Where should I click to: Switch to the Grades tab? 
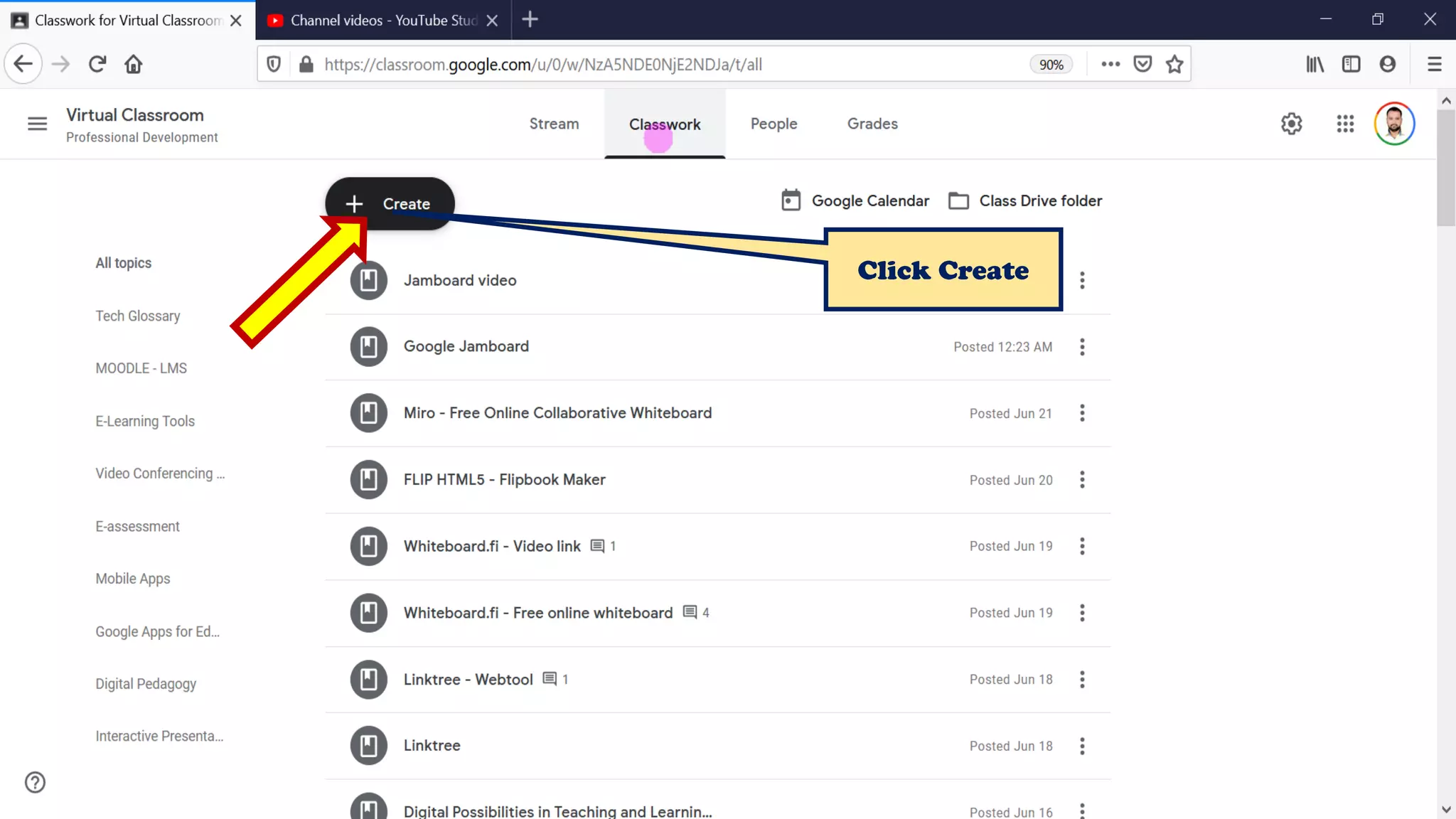(872, 124)
